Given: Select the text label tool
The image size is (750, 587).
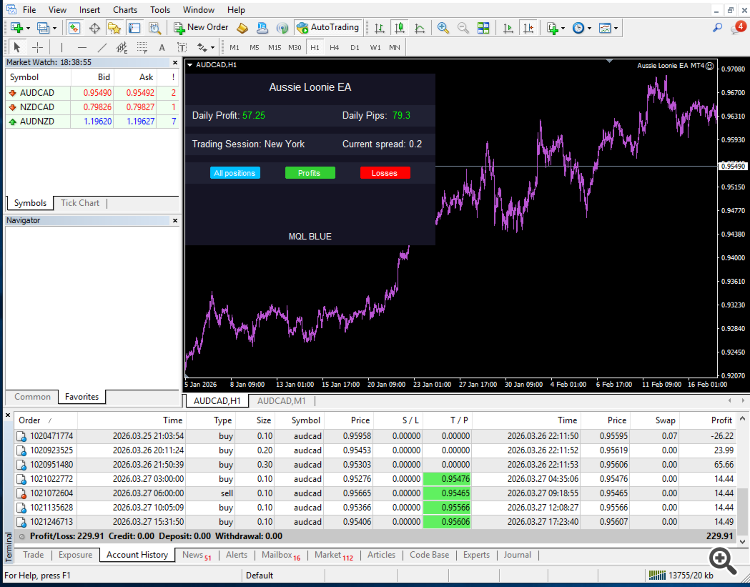Looking at the screenshot, I should [x=182, y=47].
